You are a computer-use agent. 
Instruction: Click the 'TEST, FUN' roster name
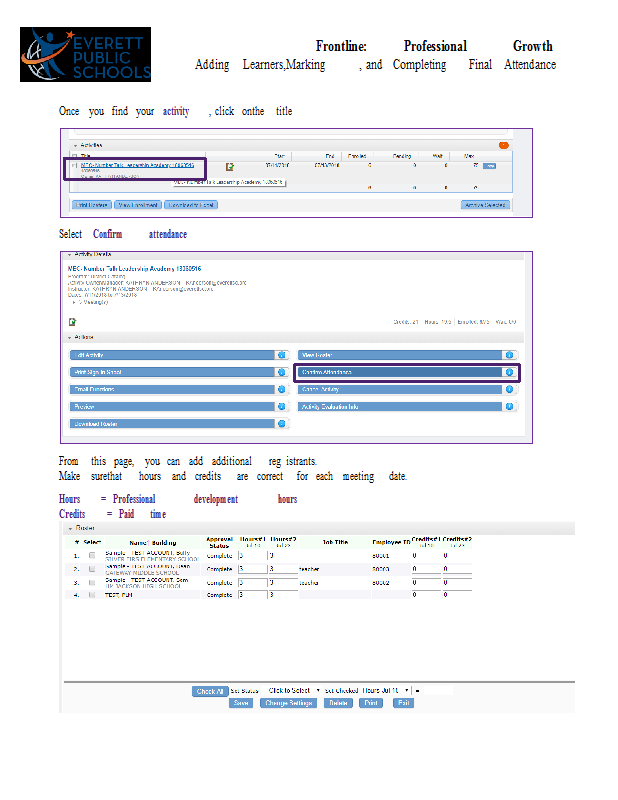tap(118, 595)
